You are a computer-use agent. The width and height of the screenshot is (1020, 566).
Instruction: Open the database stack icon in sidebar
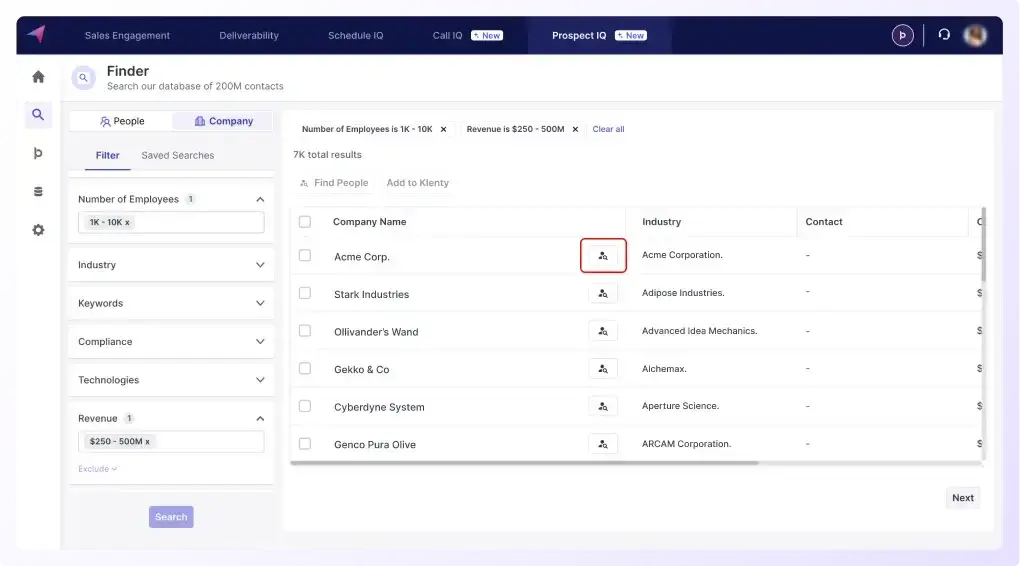point(38,191)
